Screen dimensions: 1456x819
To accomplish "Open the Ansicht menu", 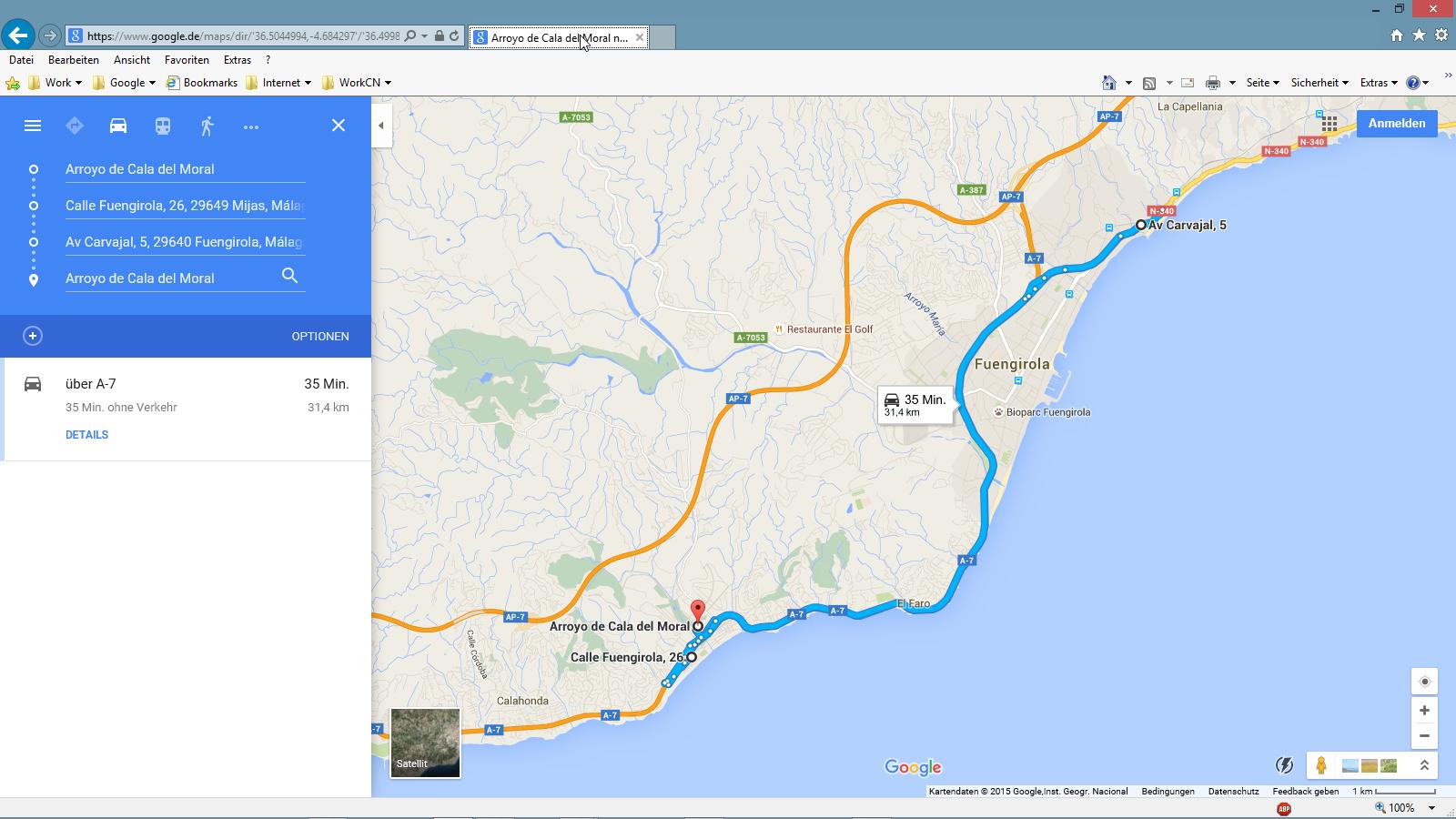I will click(132, 60).
